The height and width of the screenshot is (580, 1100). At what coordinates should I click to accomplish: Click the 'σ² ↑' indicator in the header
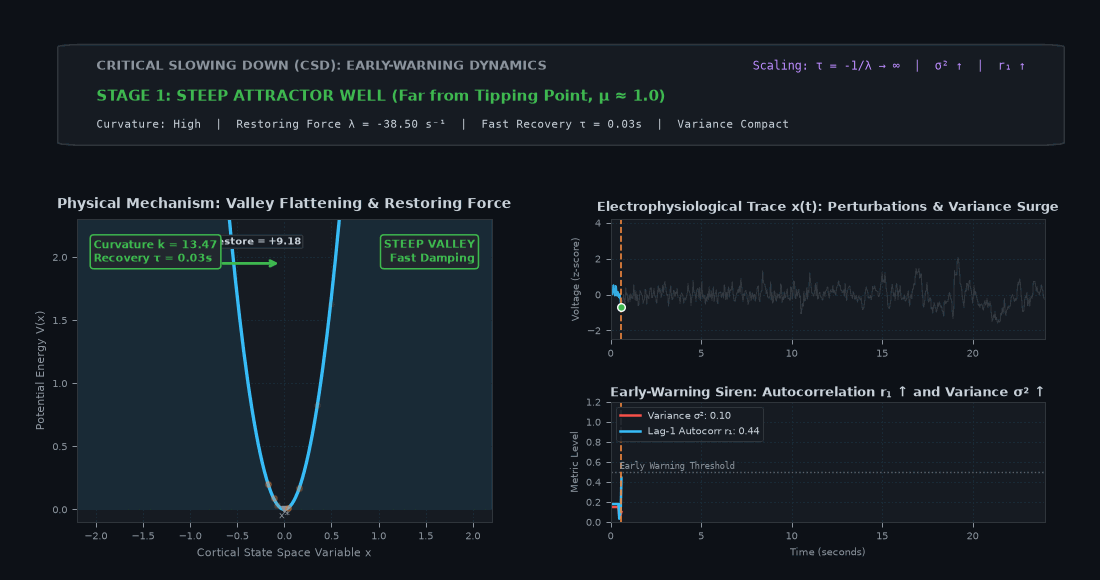coord(948,66)
